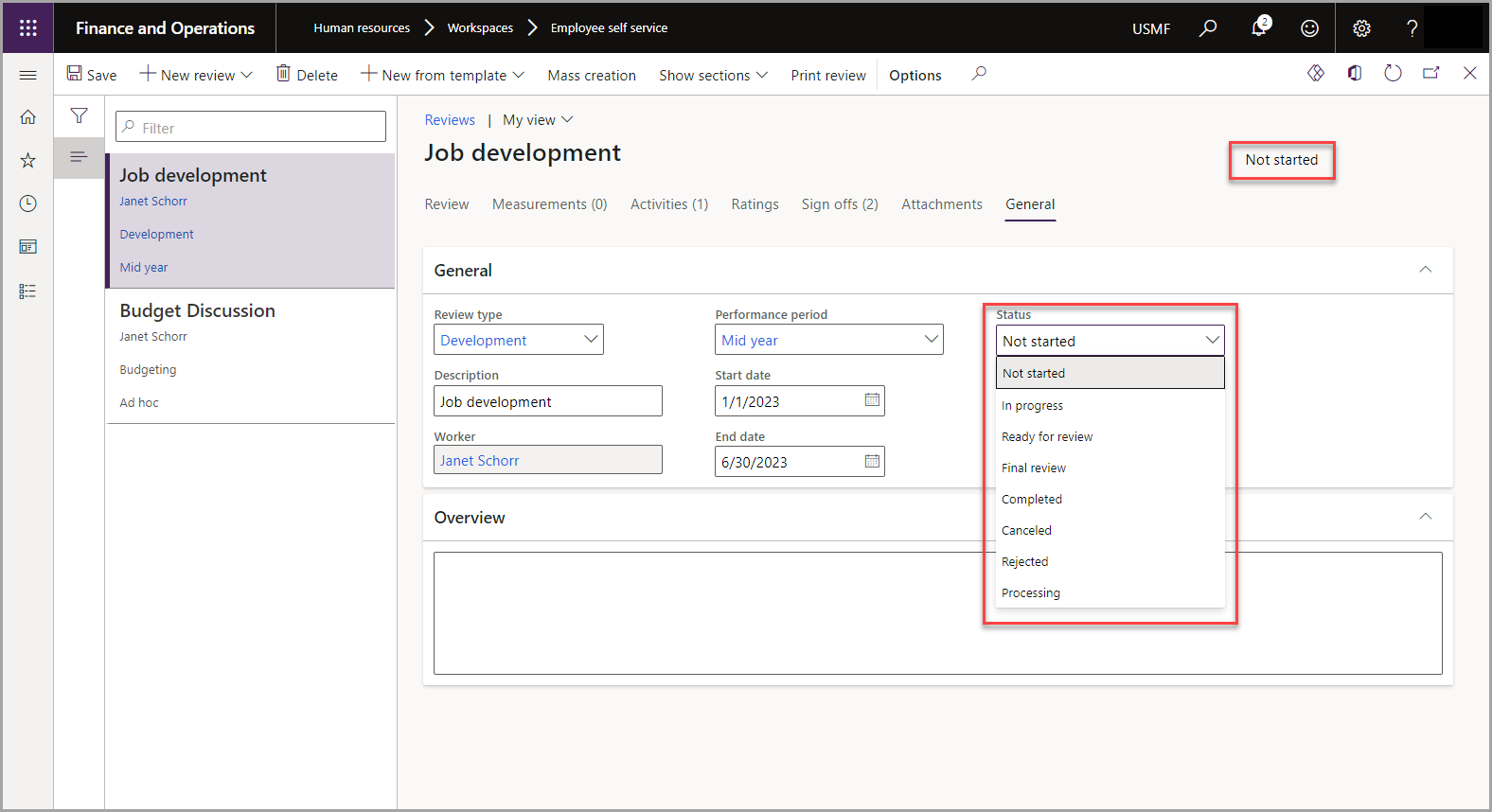The height and width of the screenshot is (812, 1492).
Task: Click Print review button
Action: coord(828,75)
